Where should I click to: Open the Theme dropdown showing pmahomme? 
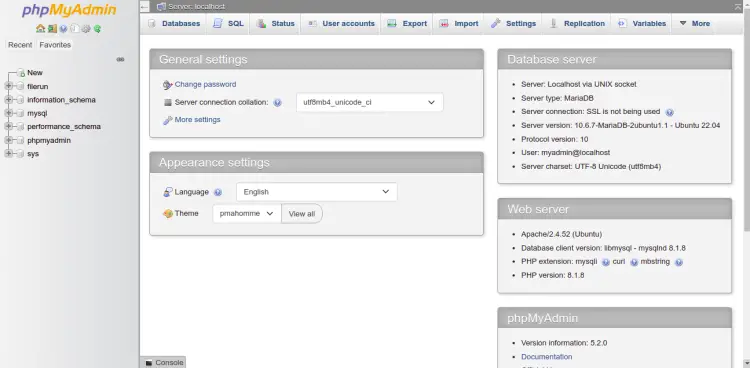pos(247,213)
